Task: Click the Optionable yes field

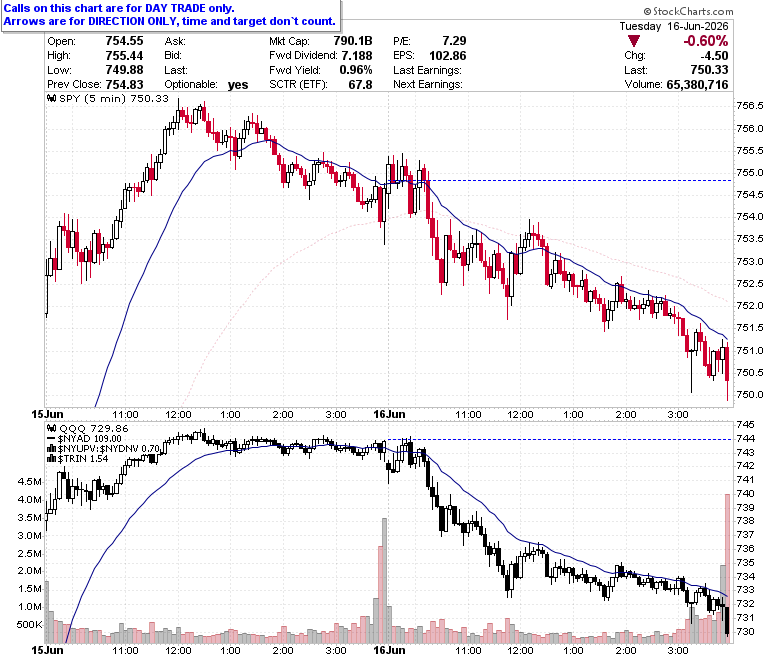Action: click(206, 85)
